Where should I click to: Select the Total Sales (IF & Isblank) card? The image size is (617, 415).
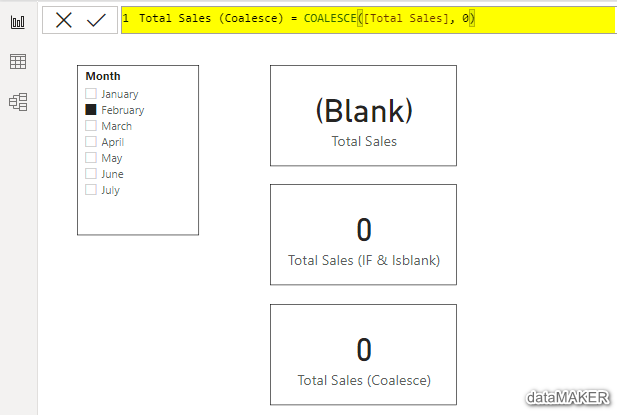click(363, 235)
